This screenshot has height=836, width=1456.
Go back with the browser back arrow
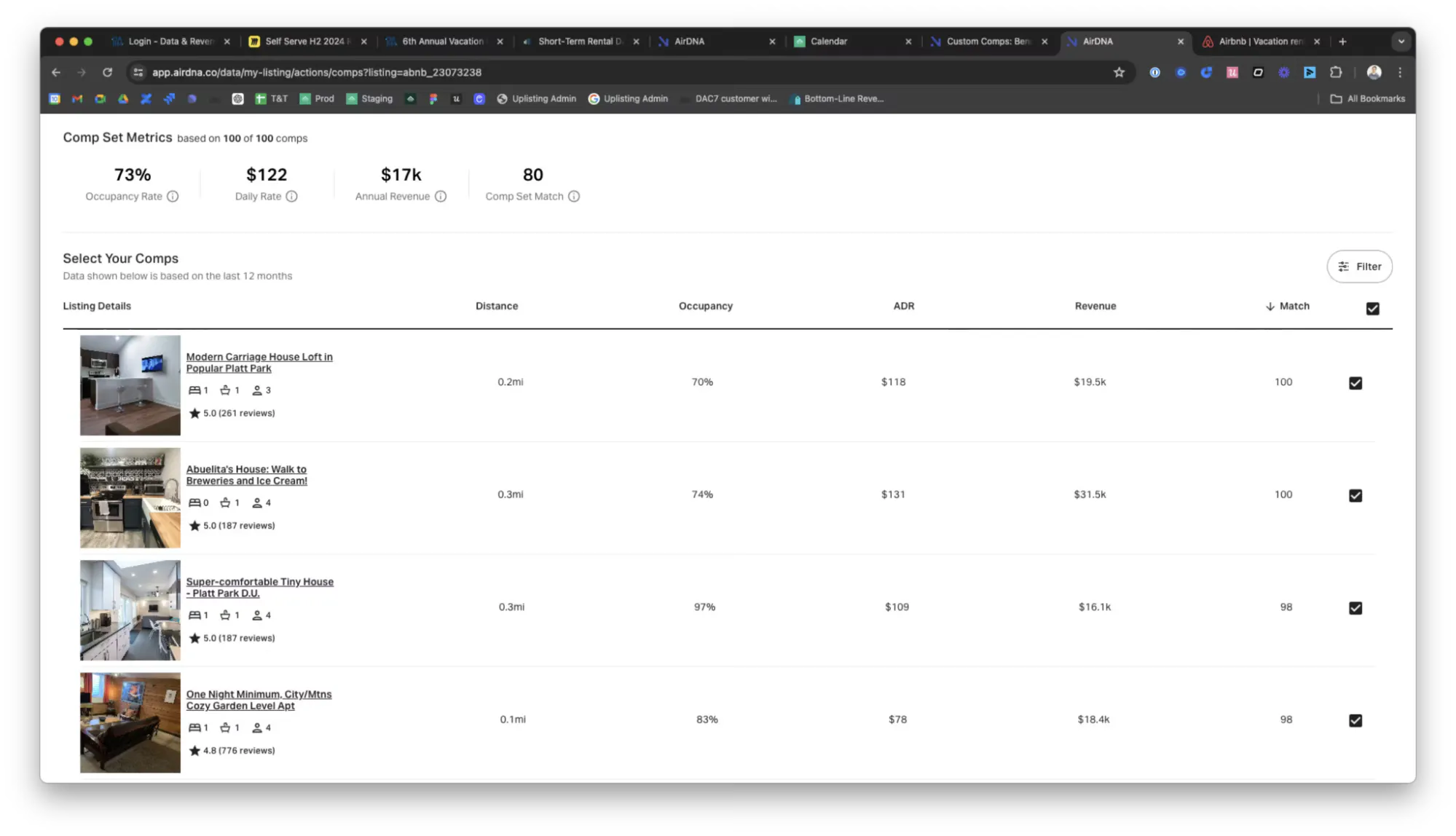click(x=56, y=72)
